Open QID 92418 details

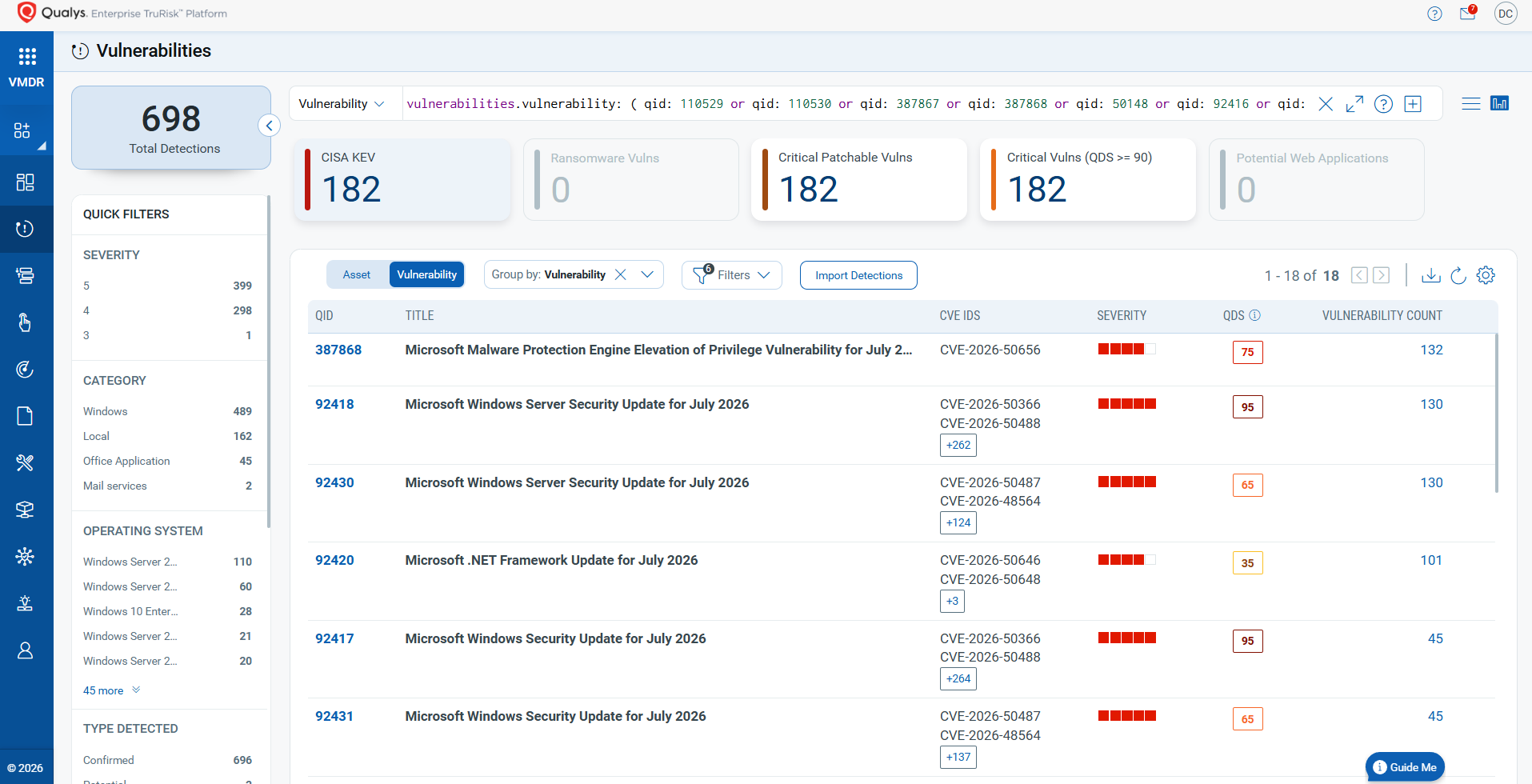point(334,404)
